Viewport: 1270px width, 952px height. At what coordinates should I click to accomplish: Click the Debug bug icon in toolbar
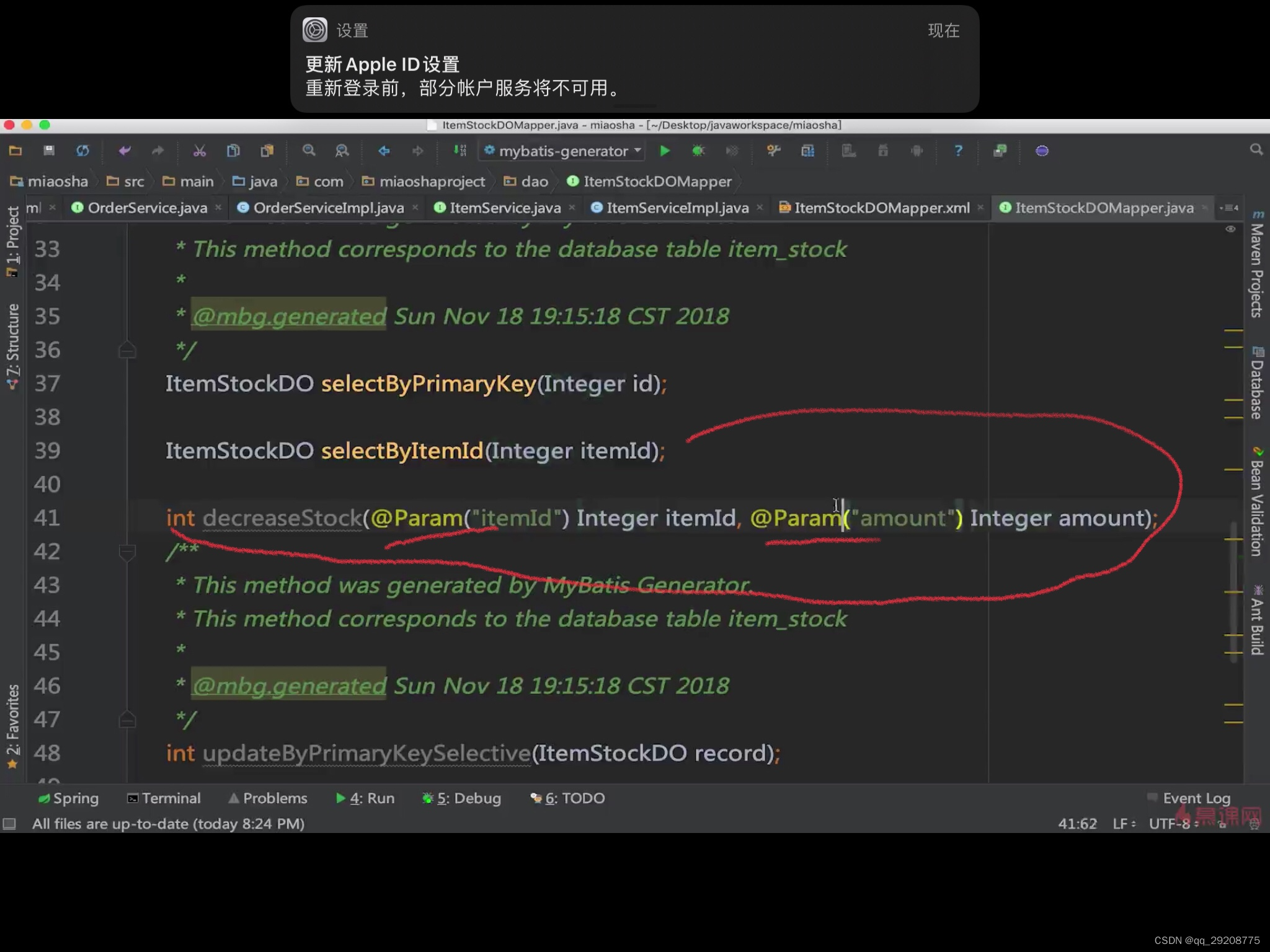[698, 151]
